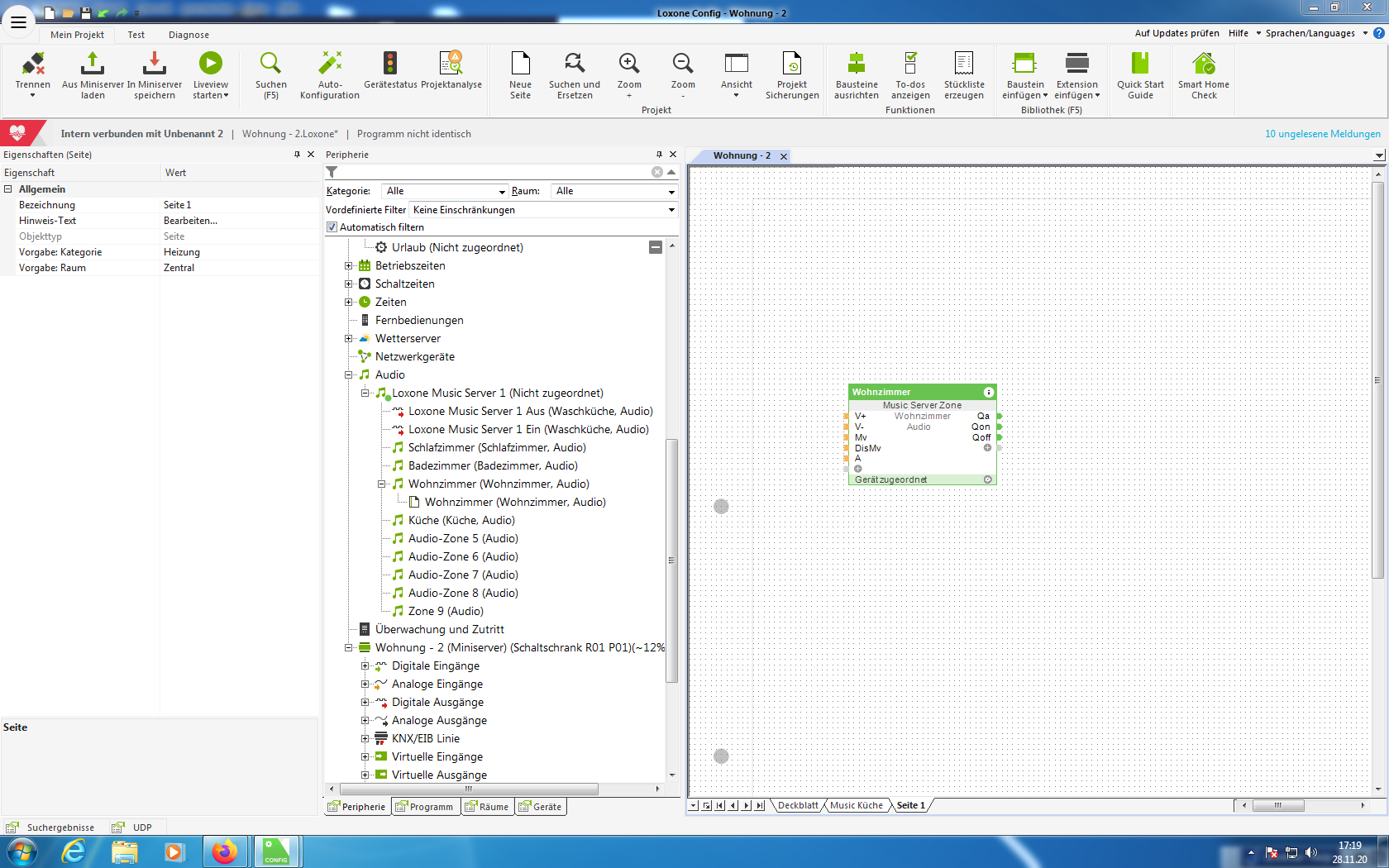This screenshot has width=1389, height=868.
Task: Click Stückliste erzeugen icon
Action: (x=964, y=64)
